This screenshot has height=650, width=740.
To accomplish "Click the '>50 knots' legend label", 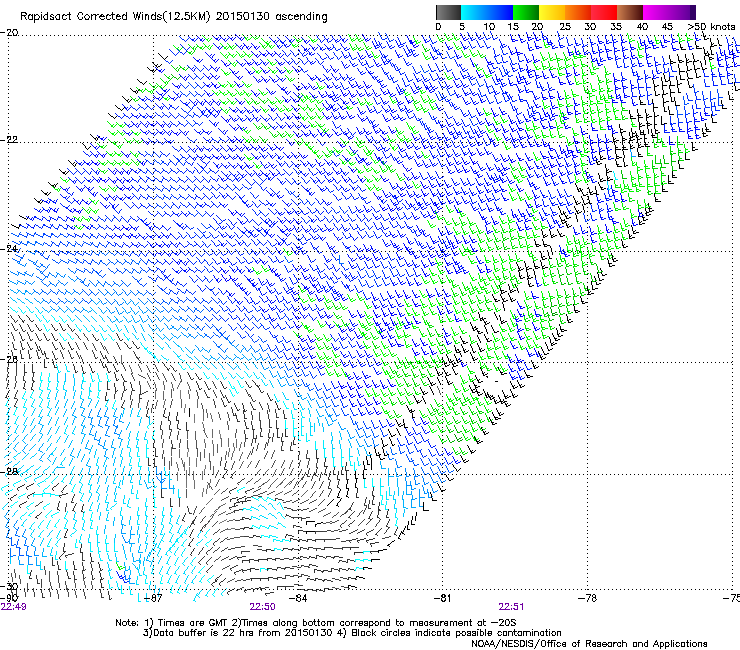I will coord(711,27).
